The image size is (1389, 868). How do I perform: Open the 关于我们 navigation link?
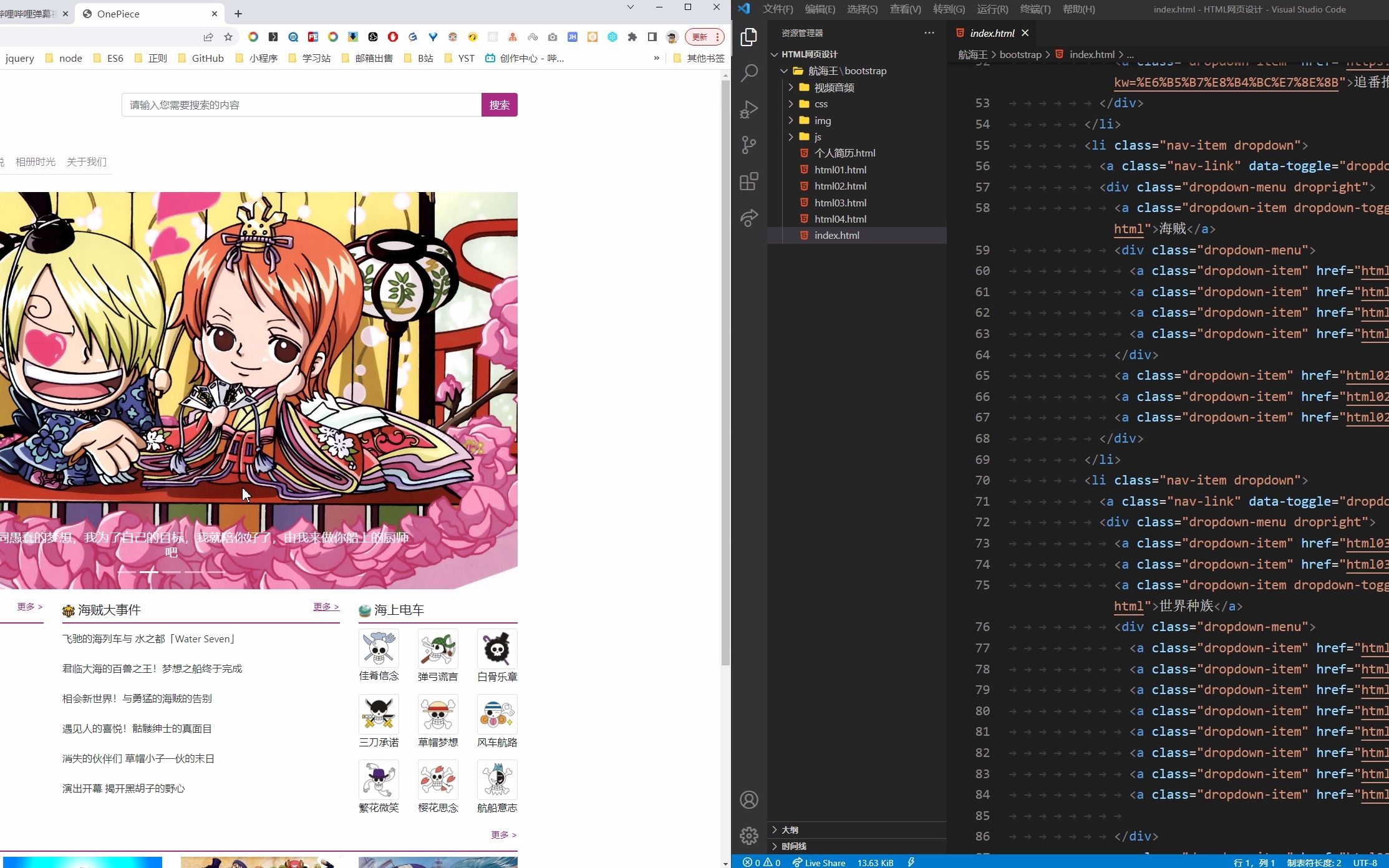coord(86,162)
